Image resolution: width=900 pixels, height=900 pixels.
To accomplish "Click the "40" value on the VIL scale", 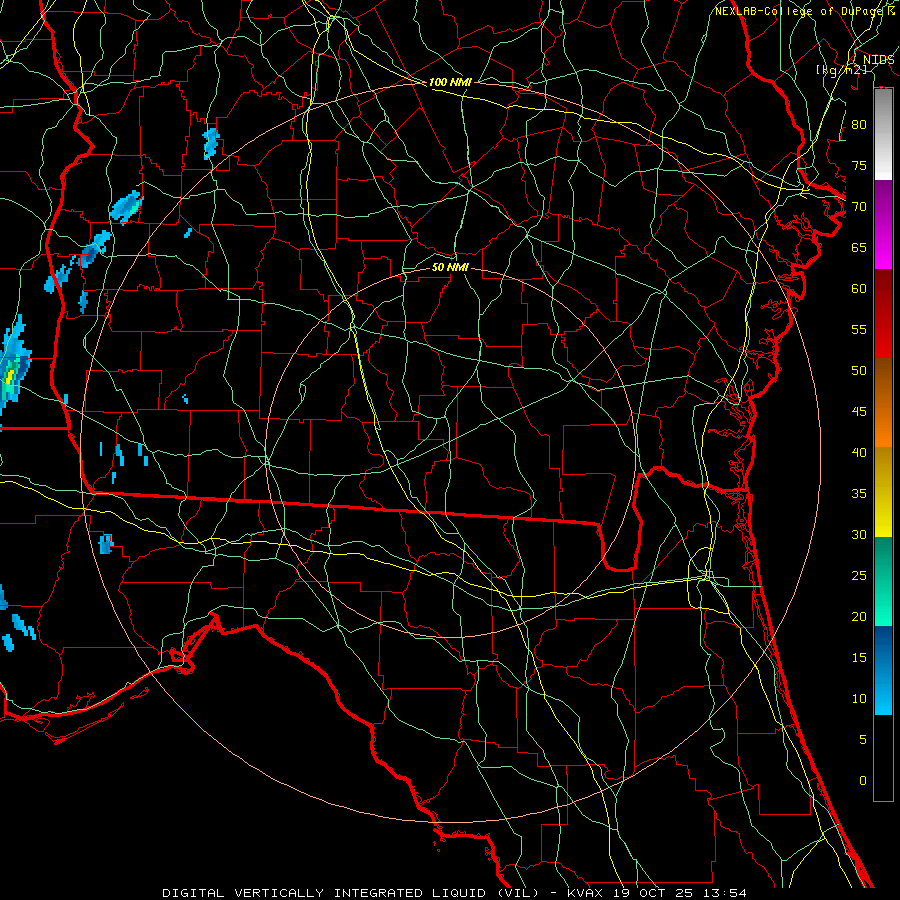I will click(x=859, y=452).
